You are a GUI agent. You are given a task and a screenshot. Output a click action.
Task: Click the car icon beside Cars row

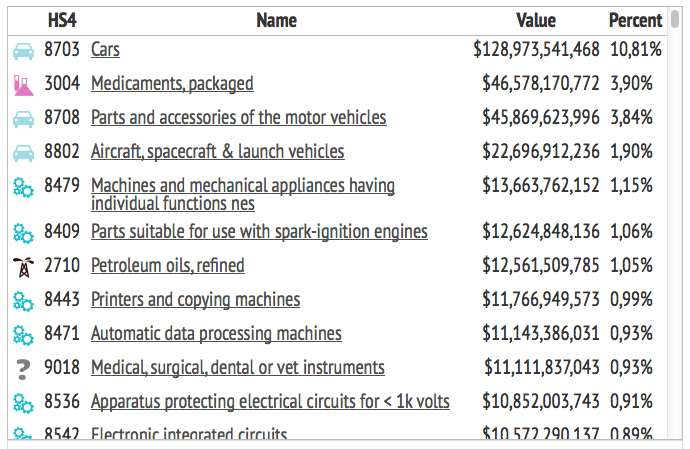coord(22,50)
